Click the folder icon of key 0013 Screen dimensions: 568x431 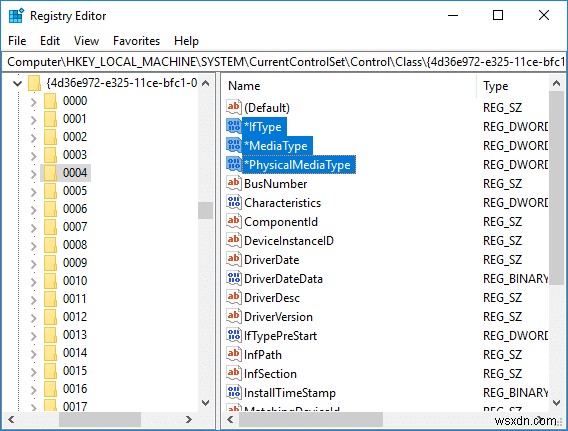pyautogui.click(x=50, y=335)
